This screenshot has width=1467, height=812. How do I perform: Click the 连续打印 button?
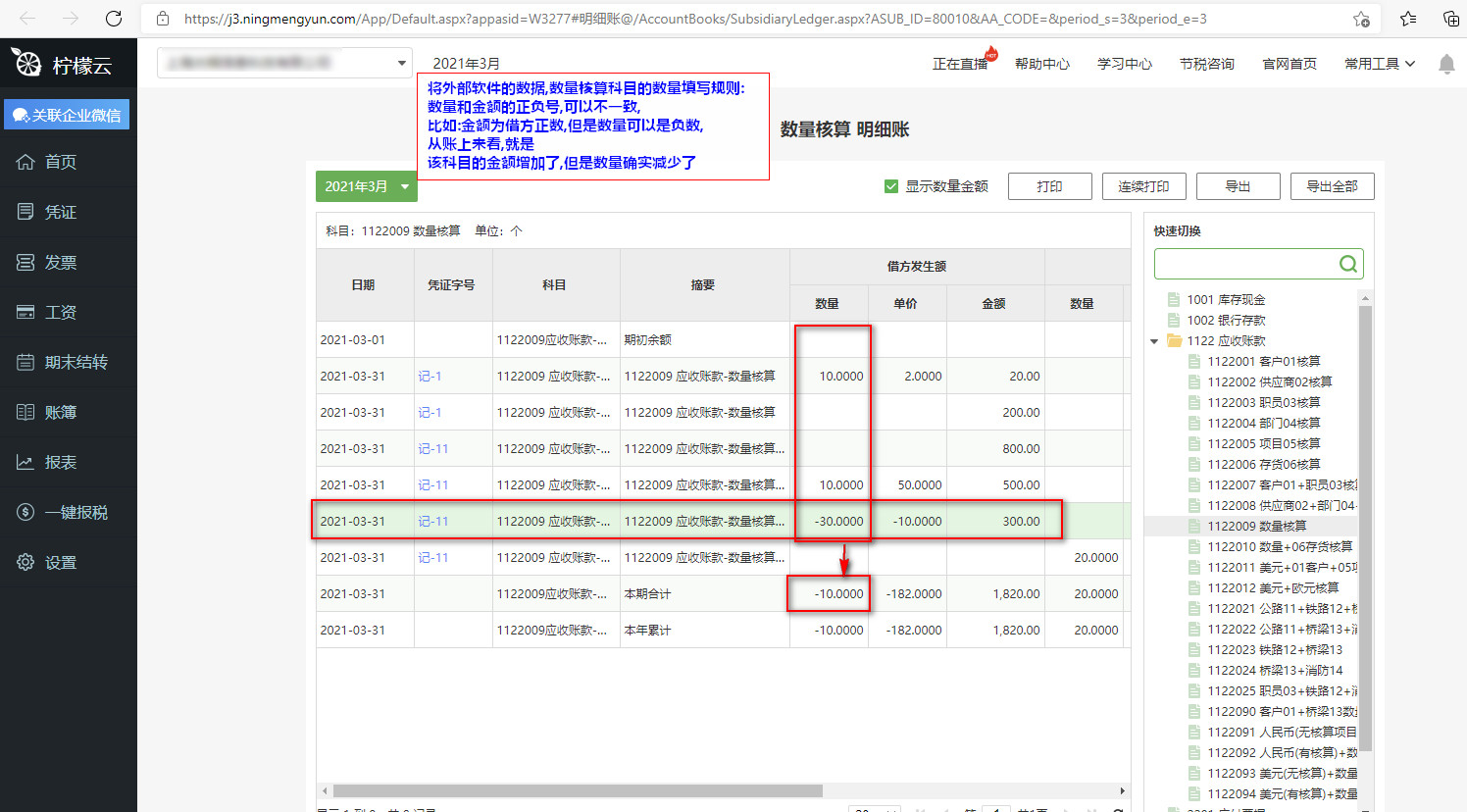1143,186
